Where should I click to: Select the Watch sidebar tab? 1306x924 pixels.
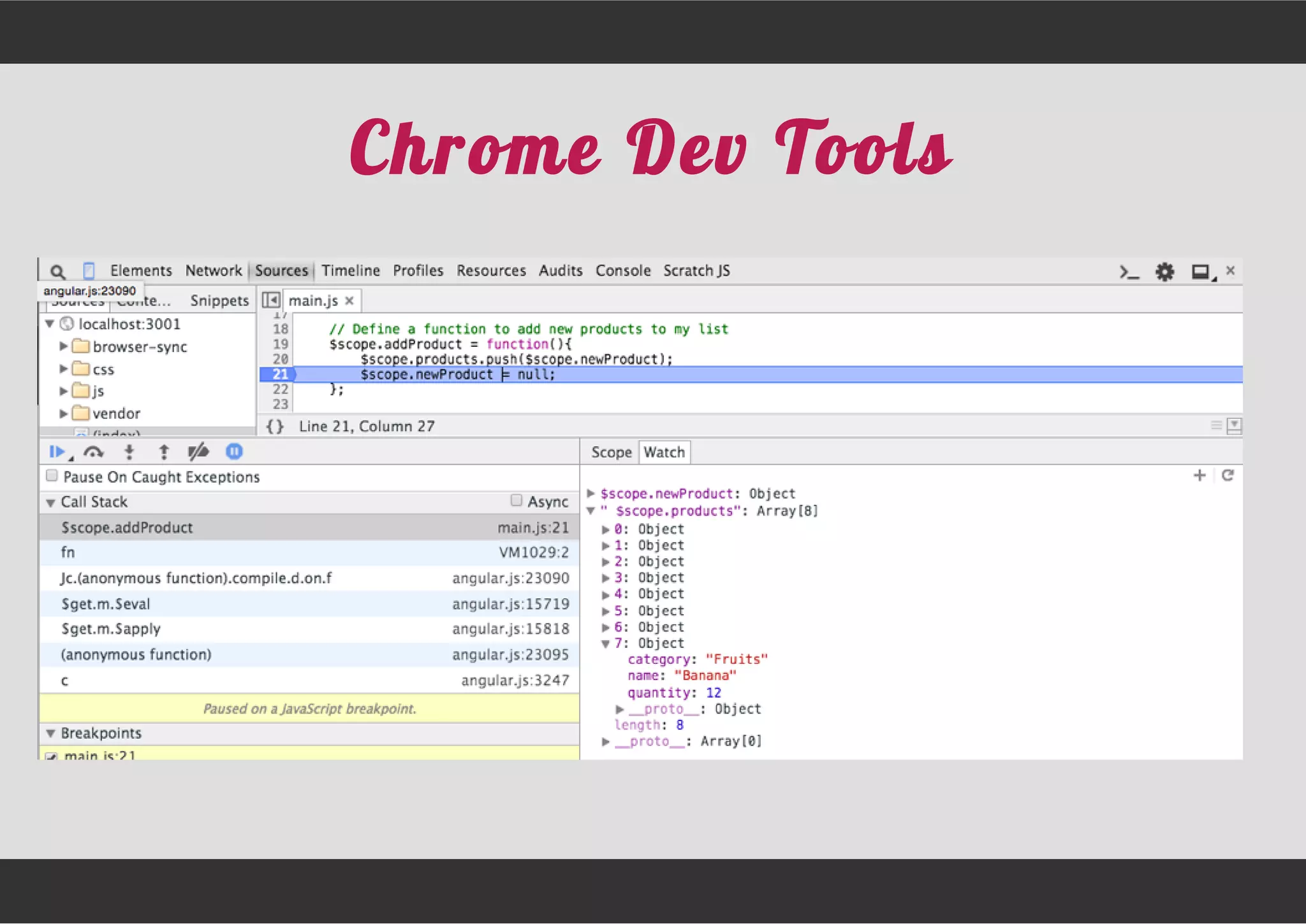(x=664, y=452)
